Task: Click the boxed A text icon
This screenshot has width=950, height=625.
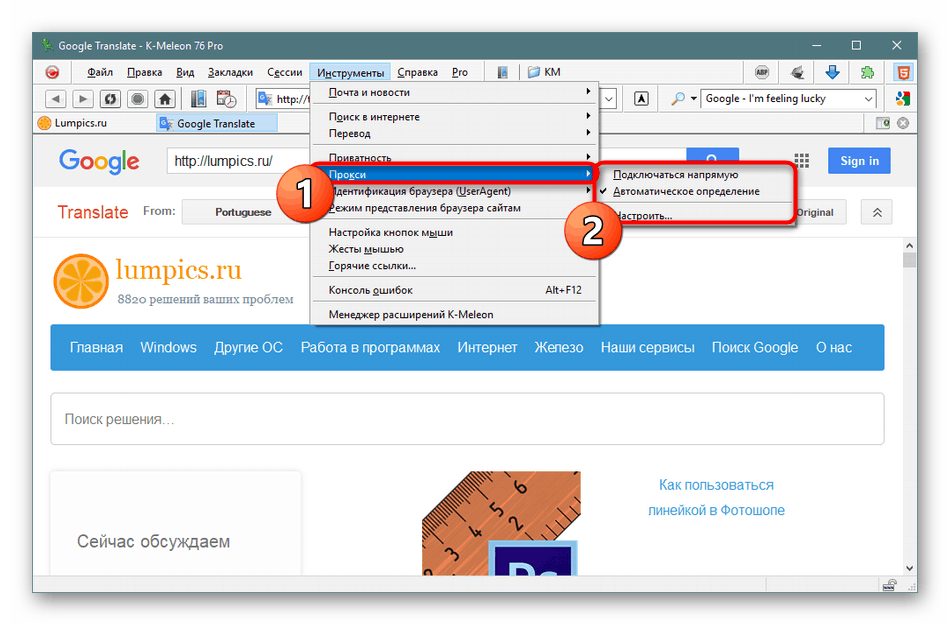Action: [x=641, y=98]
